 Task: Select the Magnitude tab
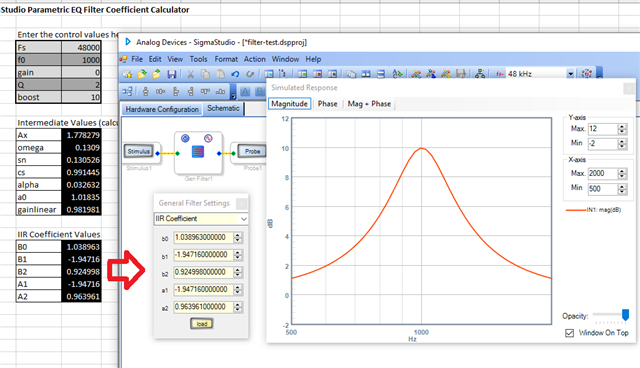pyautogui.click(x=289, y=104)
